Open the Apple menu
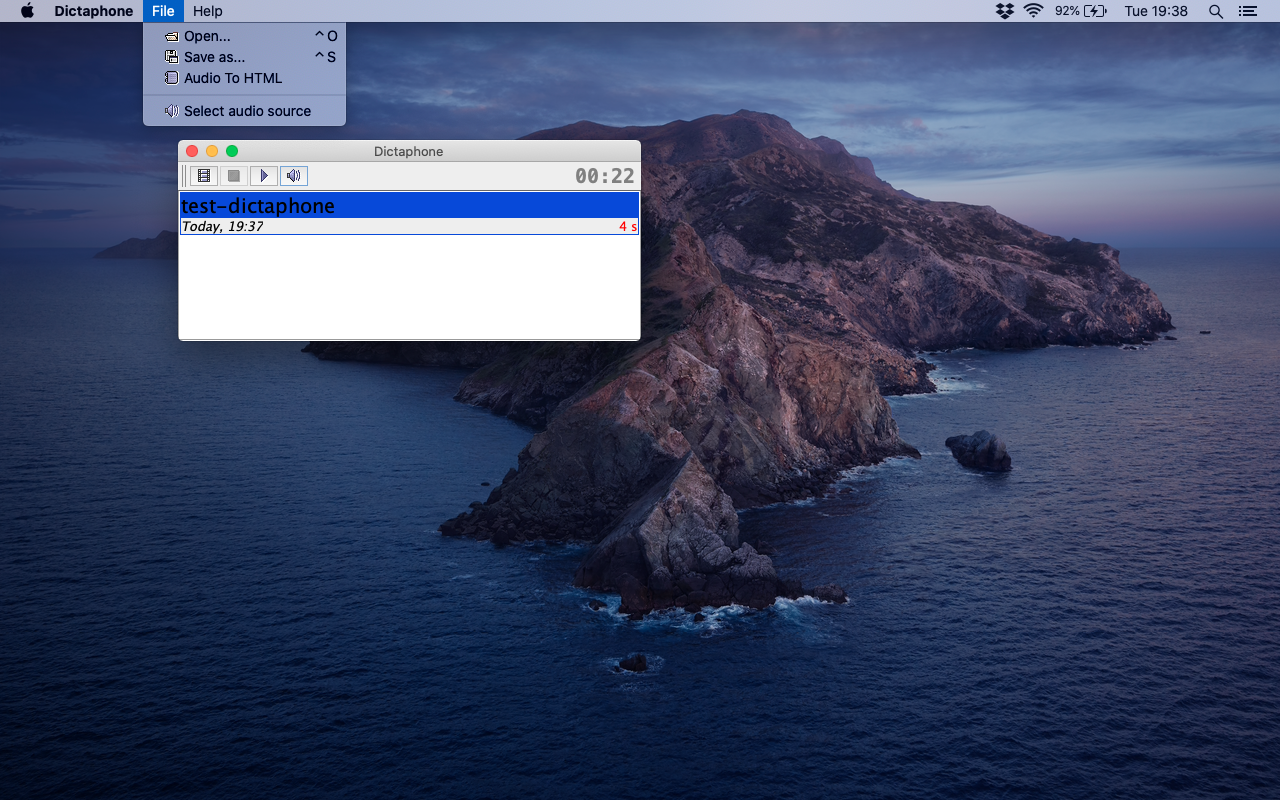1280x800 pixels. [27, 11]
